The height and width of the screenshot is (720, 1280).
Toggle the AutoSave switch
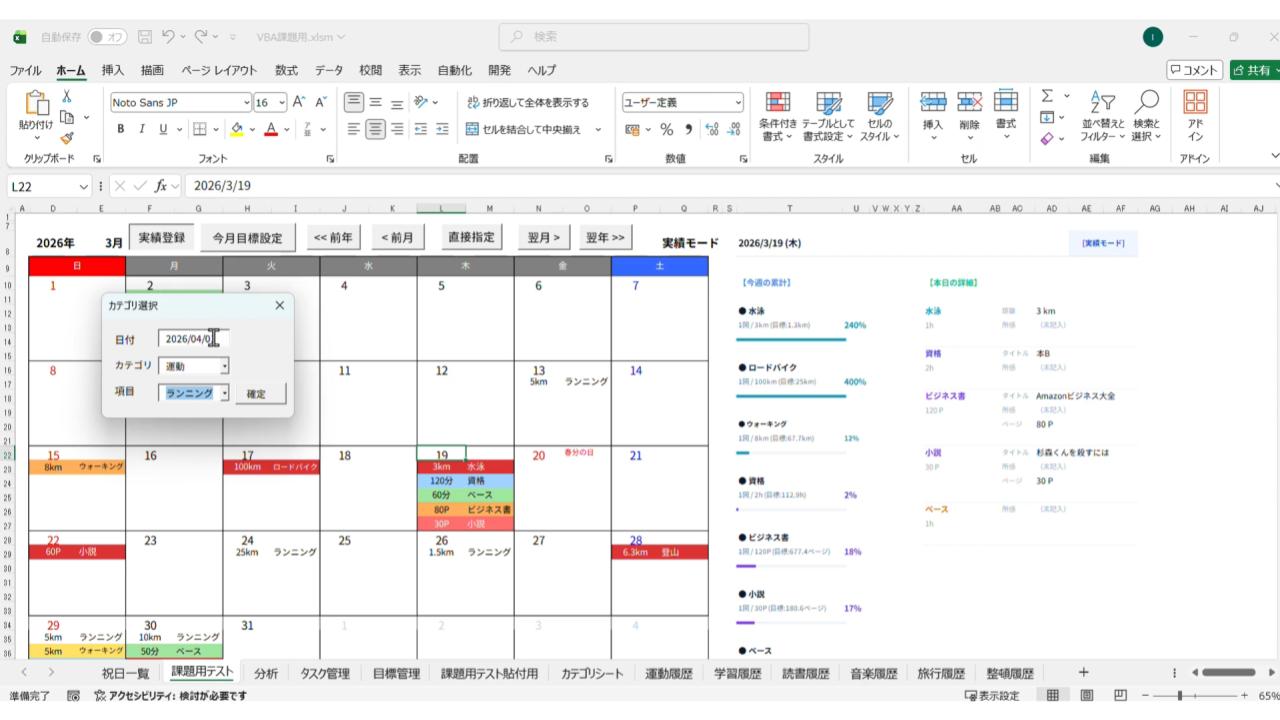point(107,37)
